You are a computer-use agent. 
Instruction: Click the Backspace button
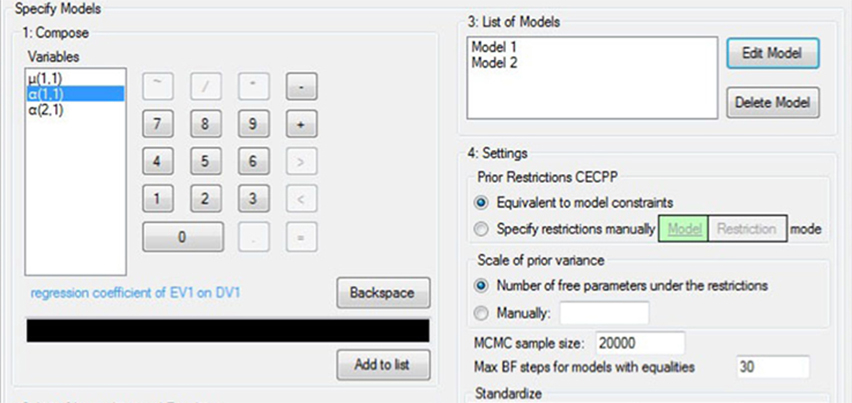pyautogui.click(x=383, y=293)
